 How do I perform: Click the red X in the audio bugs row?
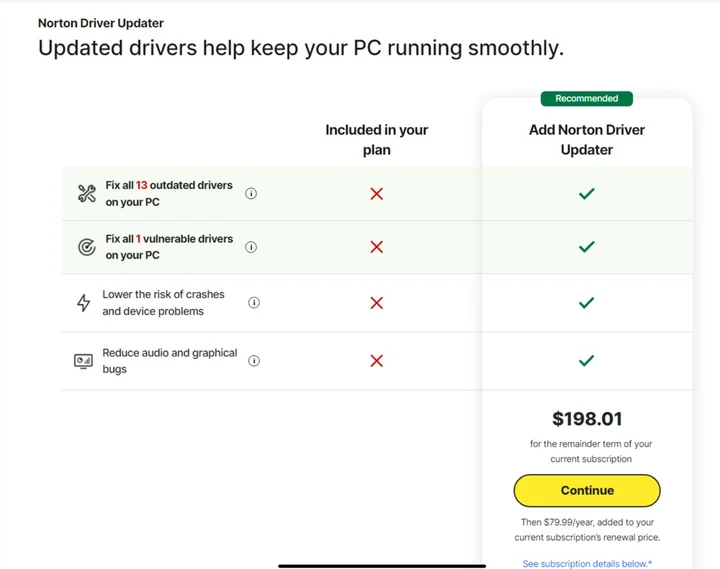coord(376,361)
